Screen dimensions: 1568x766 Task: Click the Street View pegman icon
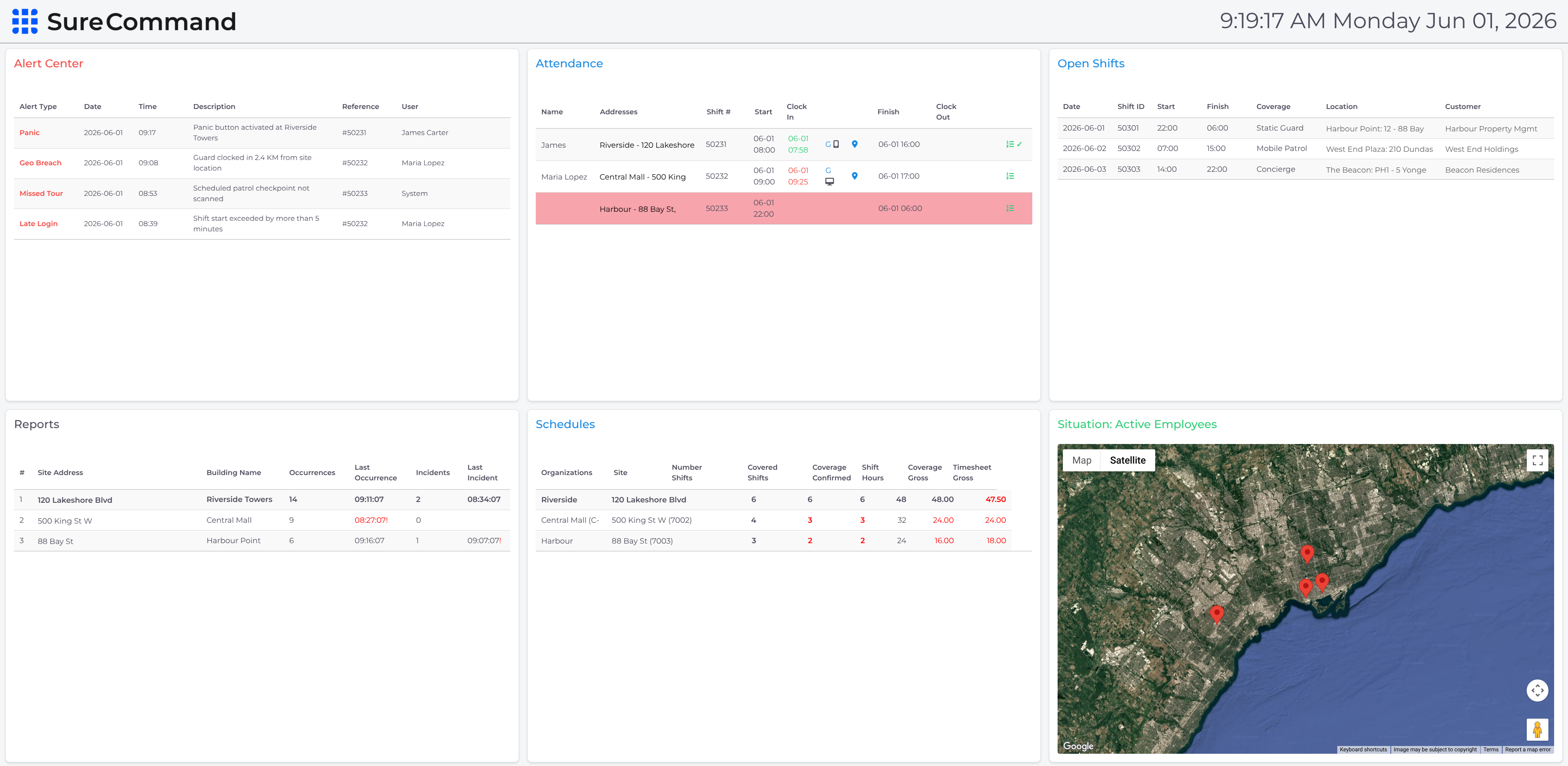tap(1537, 729)
